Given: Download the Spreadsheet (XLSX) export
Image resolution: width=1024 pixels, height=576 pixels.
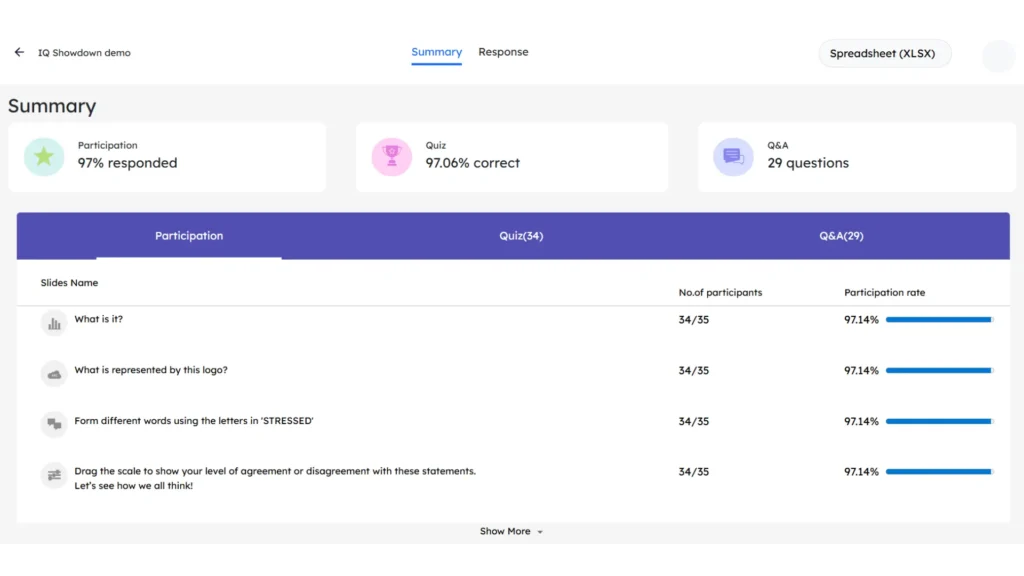Looking at the screenshot, I should pyautogui.click(x=883, y=54).
